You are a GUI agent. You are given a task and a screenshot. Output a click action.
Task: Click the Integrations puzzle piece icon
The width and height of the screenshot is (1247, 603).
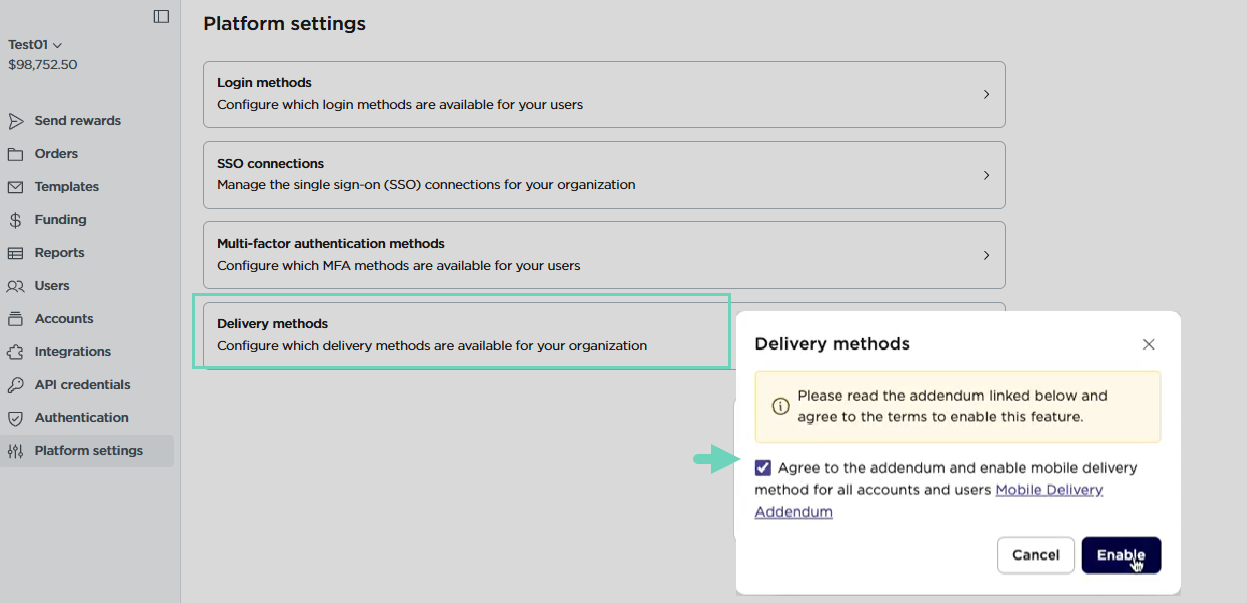pos(15,352)
